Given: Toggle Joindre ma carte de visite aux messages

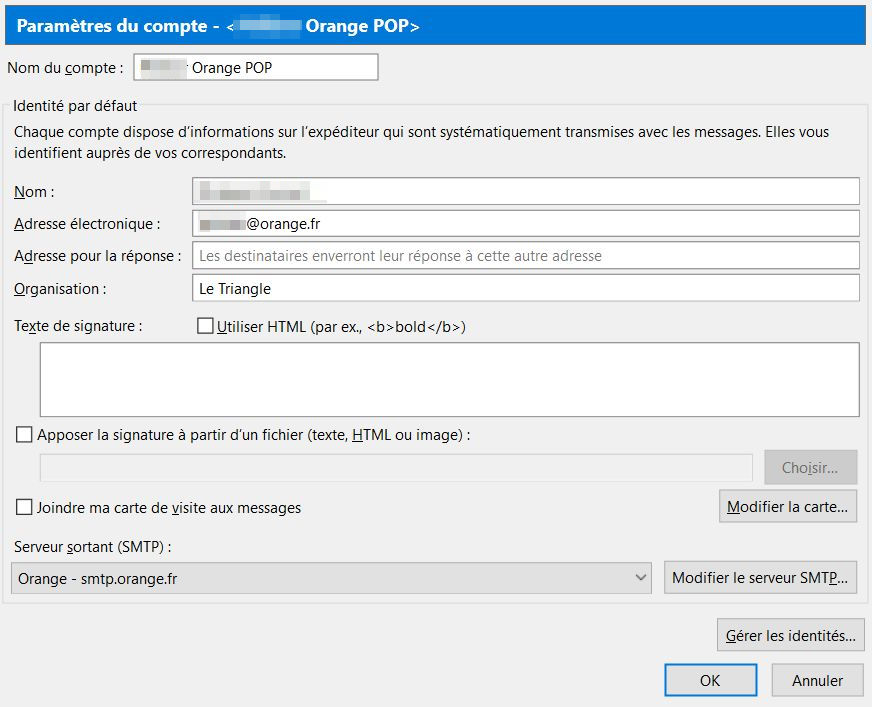Looking at the screenshot, I should (25, 507).
